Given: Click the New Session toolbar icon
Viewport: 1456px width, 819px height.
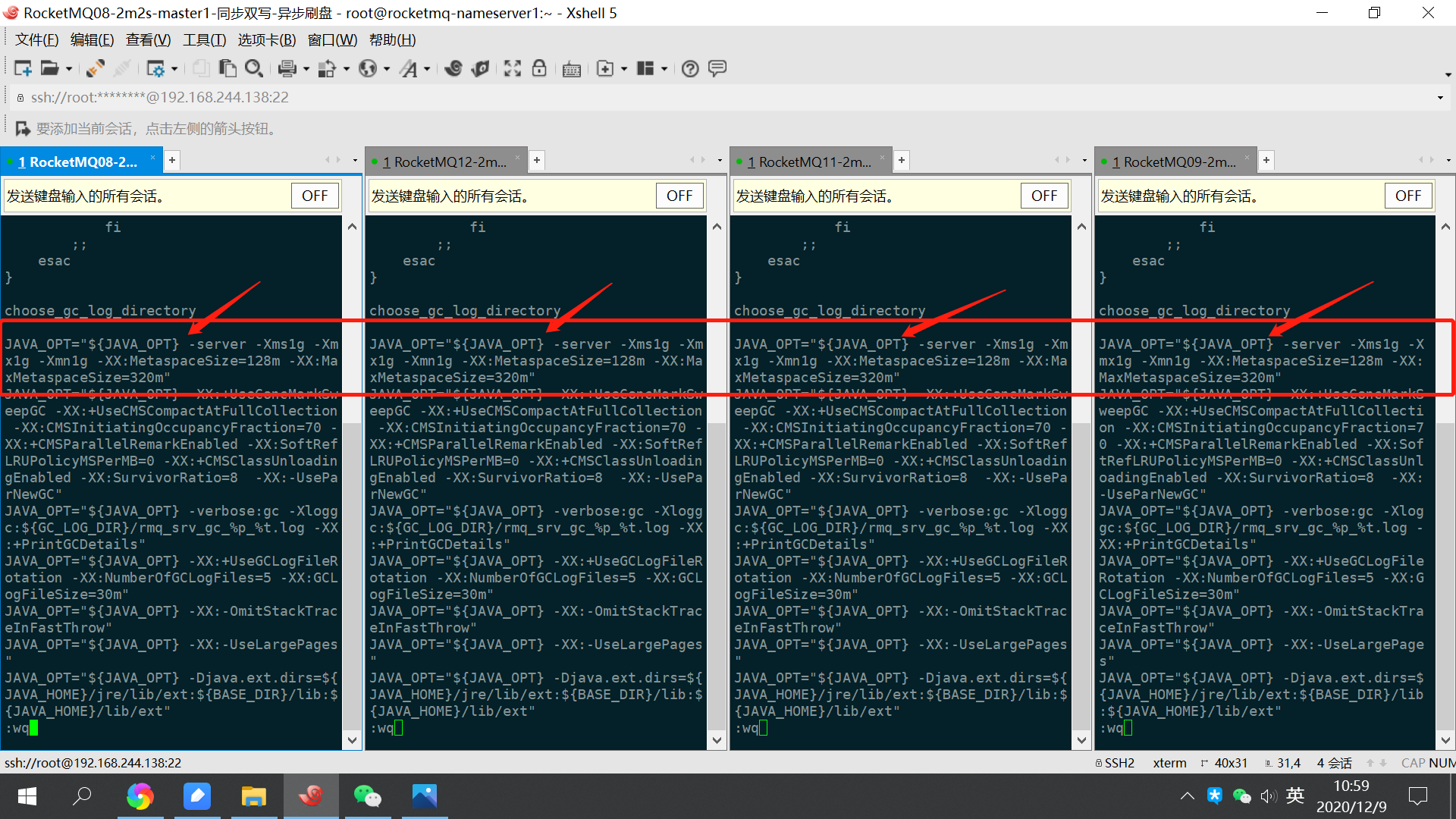Looking at the screenshot, I should pyautogui.click(x=23, y=68).
